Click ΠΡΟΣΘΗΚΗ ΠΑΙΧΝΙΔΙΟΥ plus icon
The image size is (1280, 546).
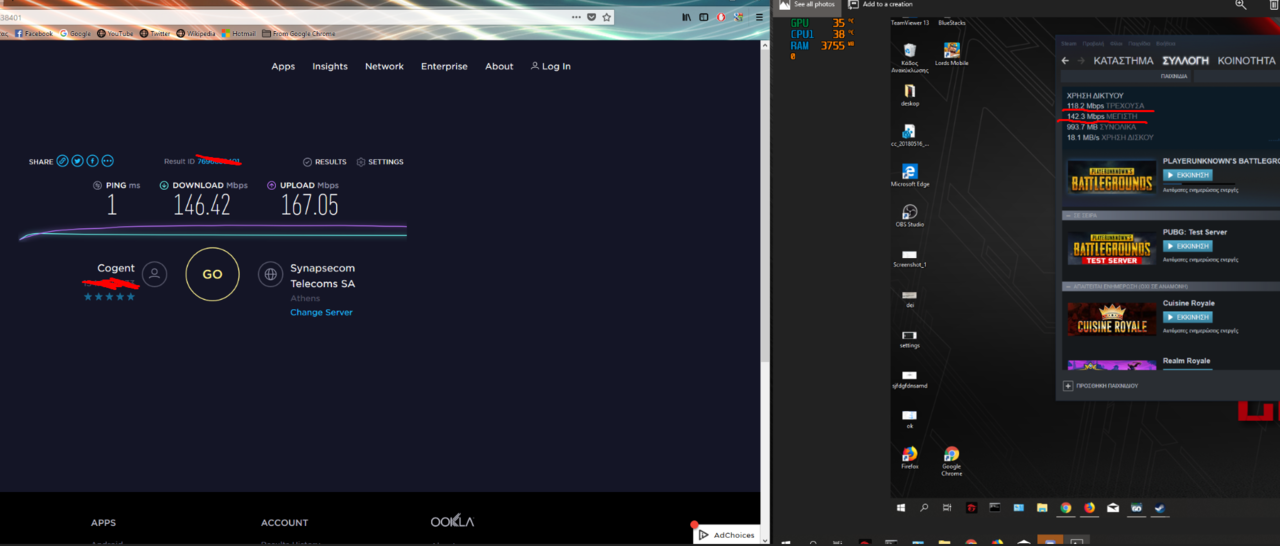click(x=1068, y=385)
